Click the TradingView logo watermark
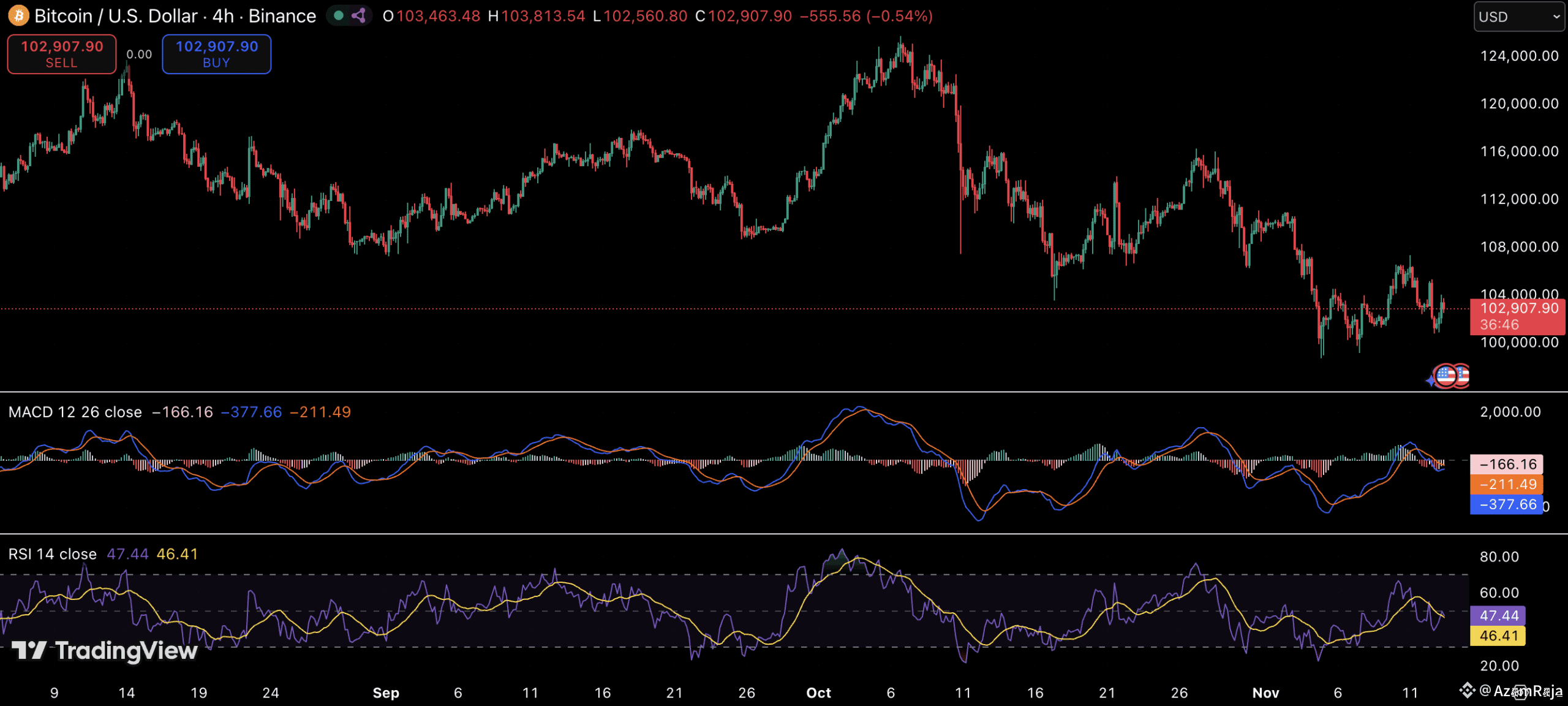Image resolution: width=1568 pixels, height=706 pixels. click(x=105, y=650)
